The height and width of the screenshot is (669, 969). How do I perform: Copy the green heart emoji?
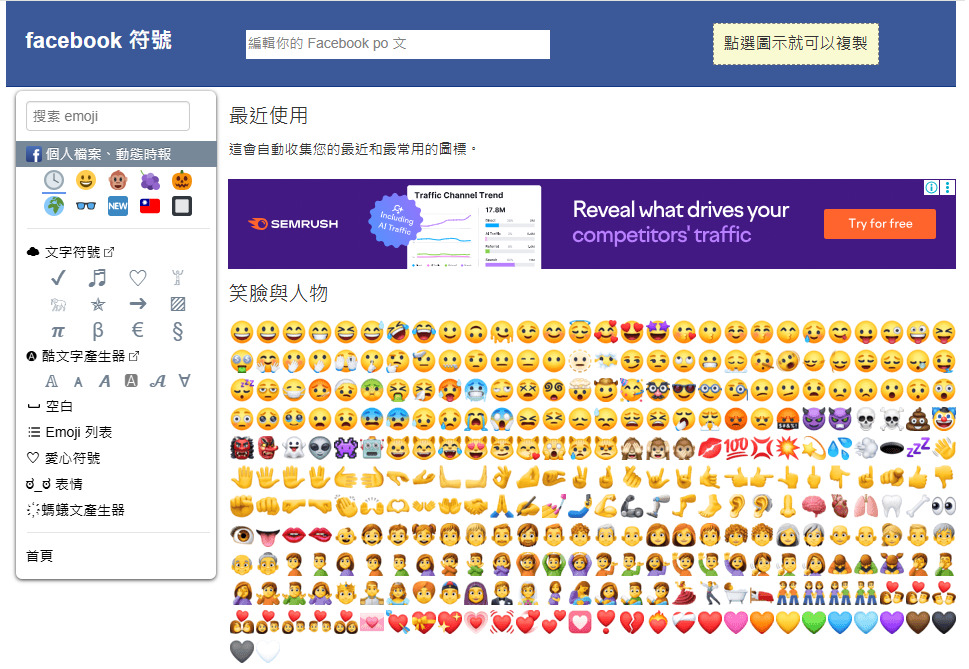tap(814, 622)
